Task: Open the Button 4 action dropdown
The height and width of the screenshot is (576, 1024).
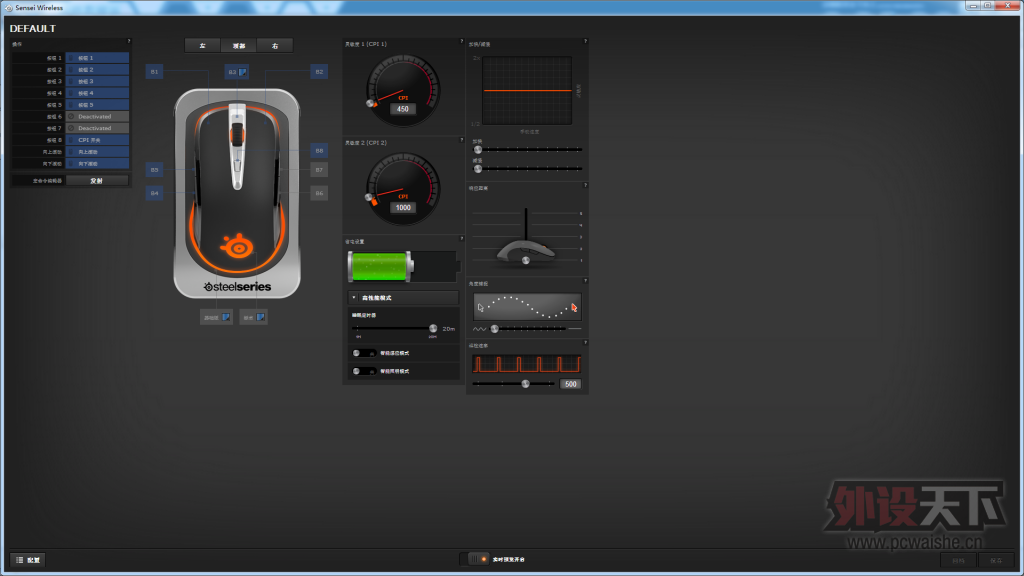Action: [x=97, y=93]
